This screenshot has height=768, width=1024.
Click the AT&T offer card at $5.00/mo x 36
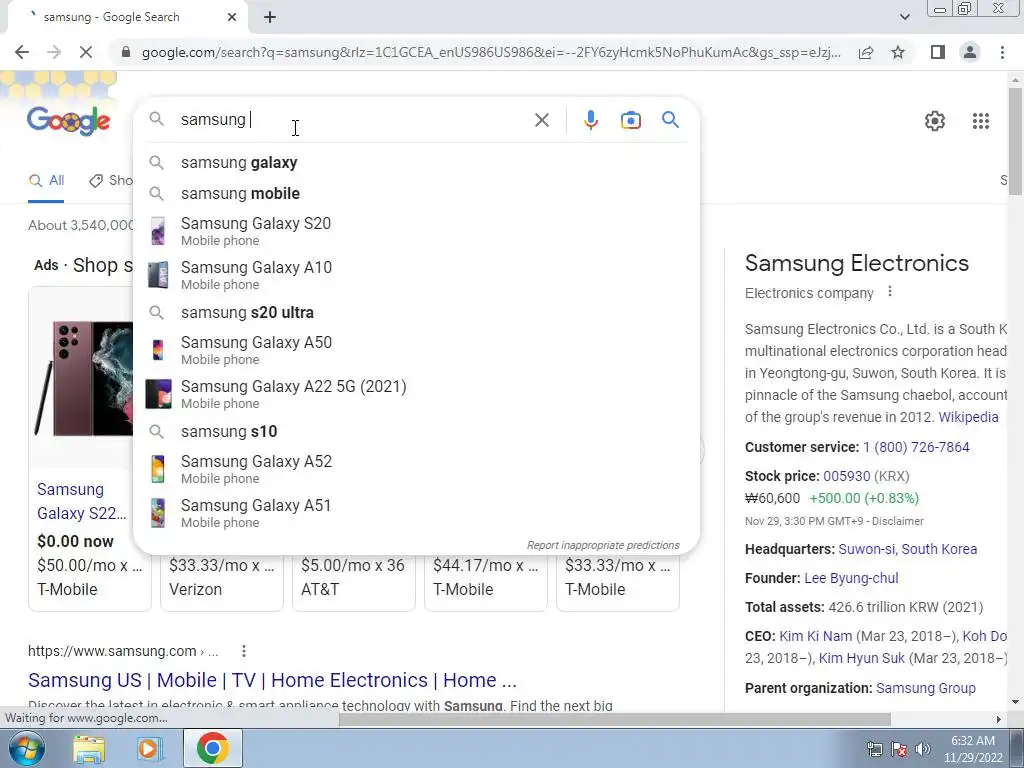click(353, 583)
